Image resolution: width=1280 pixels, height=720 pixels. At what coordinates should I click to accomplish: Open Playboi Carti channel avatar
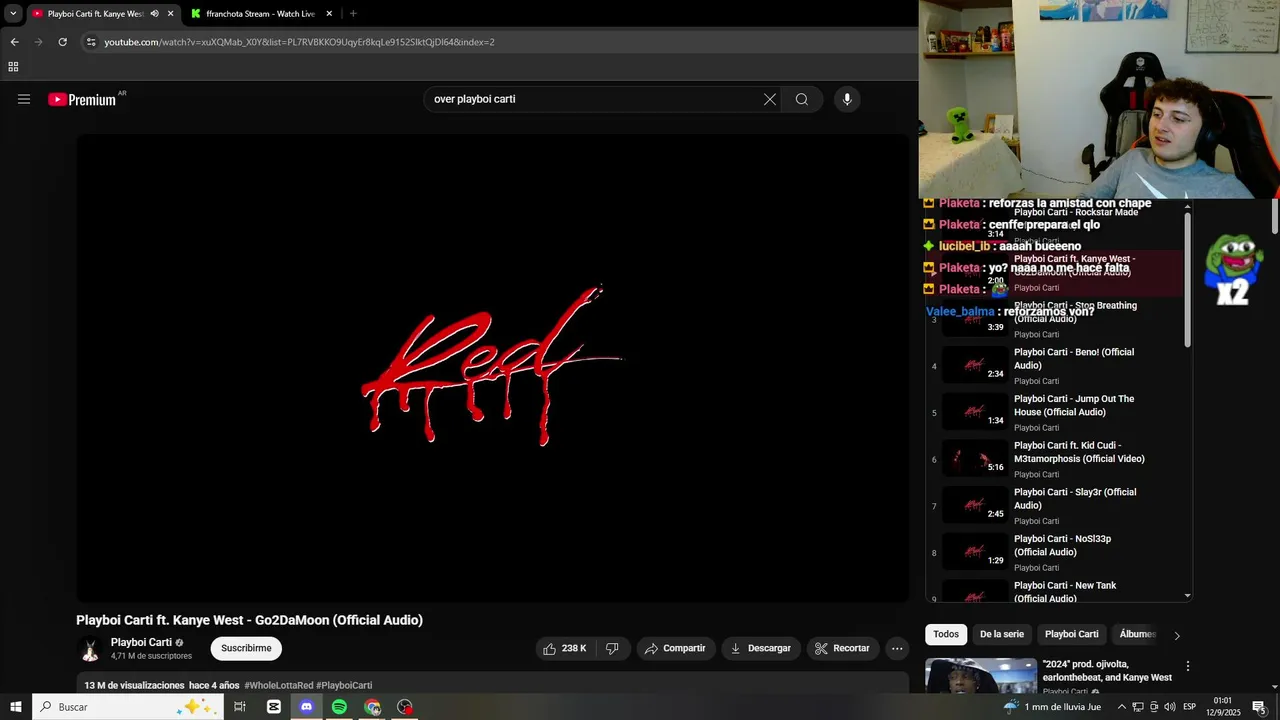click(x=90, y=649)
